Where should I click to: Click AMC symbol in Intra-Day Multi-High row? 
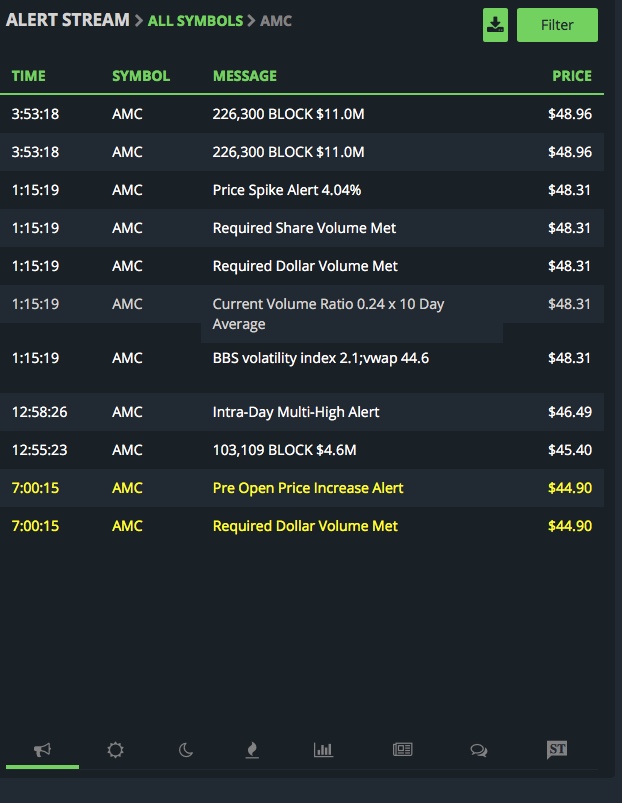[x=127, y=412]
